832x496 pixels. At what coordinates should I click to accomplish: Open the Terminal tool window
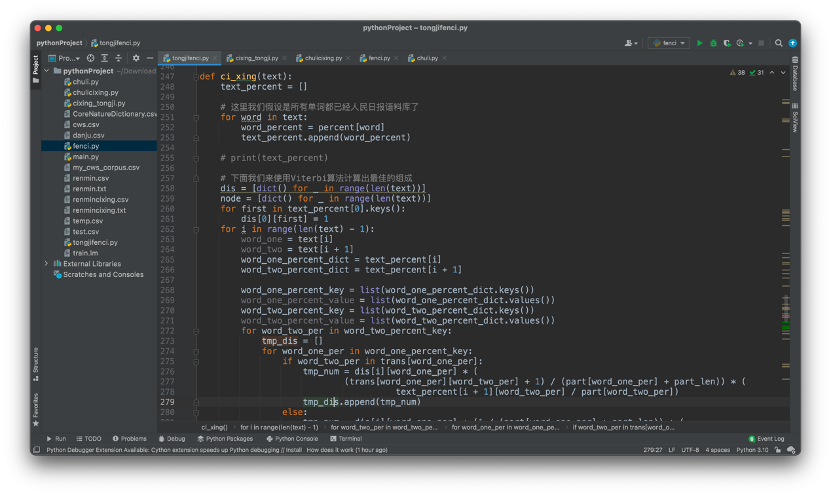tap(346, 439)
